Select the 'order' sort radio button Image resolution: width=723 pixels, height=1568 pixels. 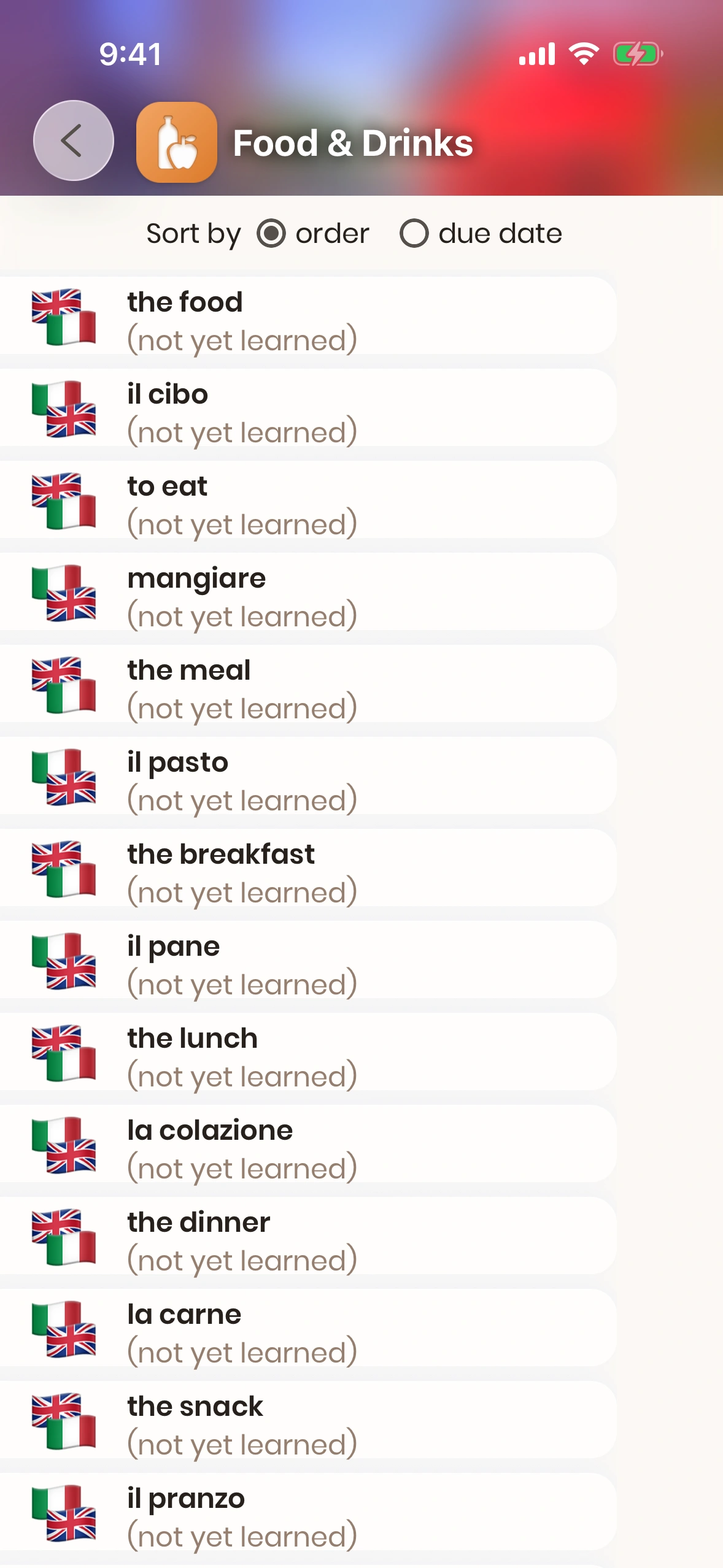271,234
